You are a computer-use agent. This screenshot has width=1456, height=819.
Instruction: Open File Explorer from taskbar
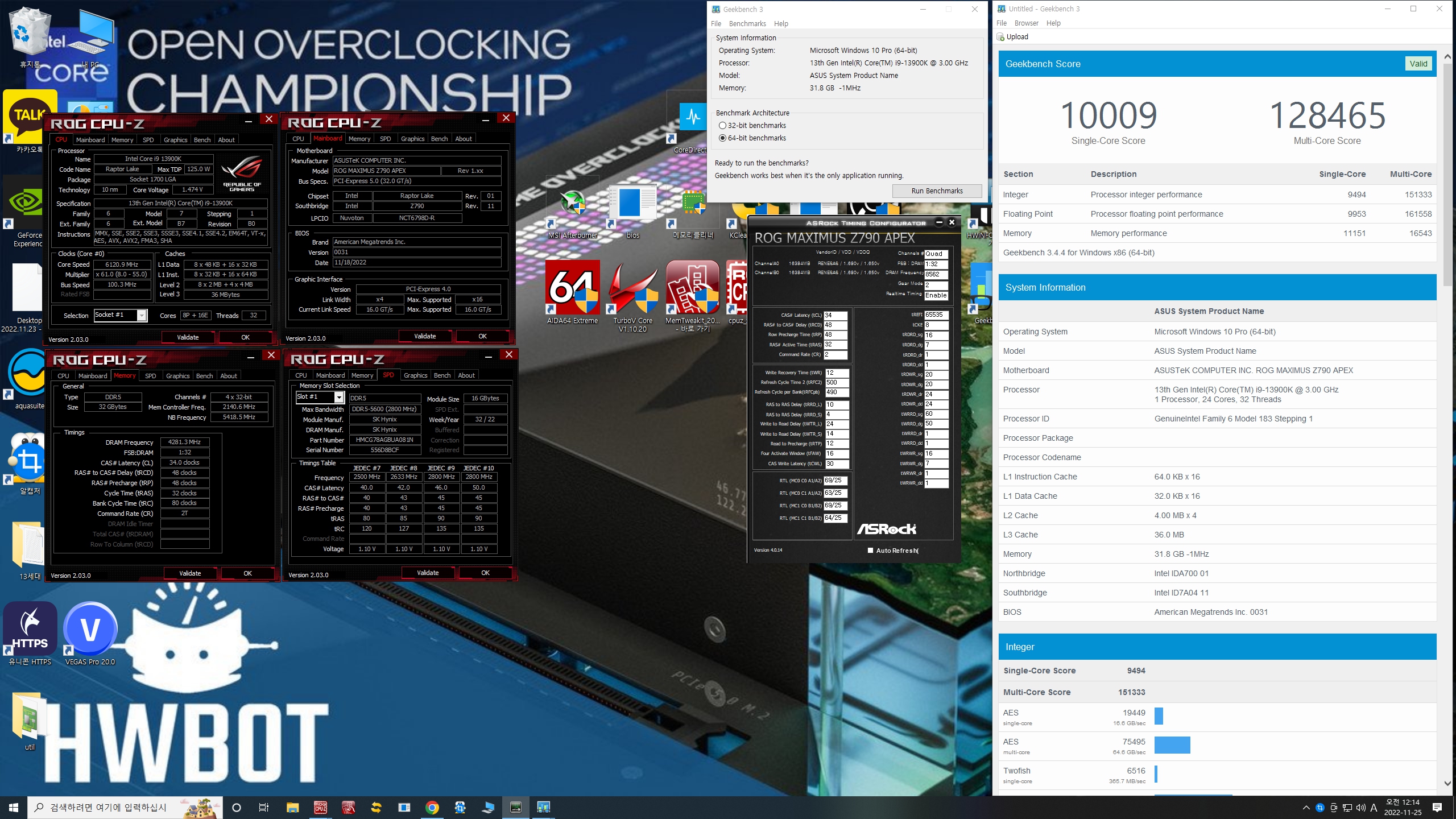pyautogui.click(x=292, y=807)
